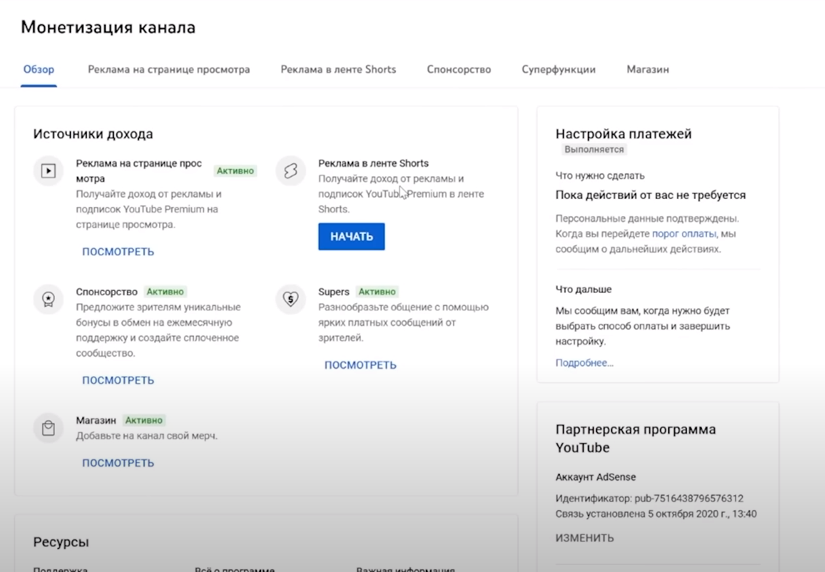Open the Реклама на странице просмотра tab
Viewport: 825px width, 572px height.
coord(169,69)
